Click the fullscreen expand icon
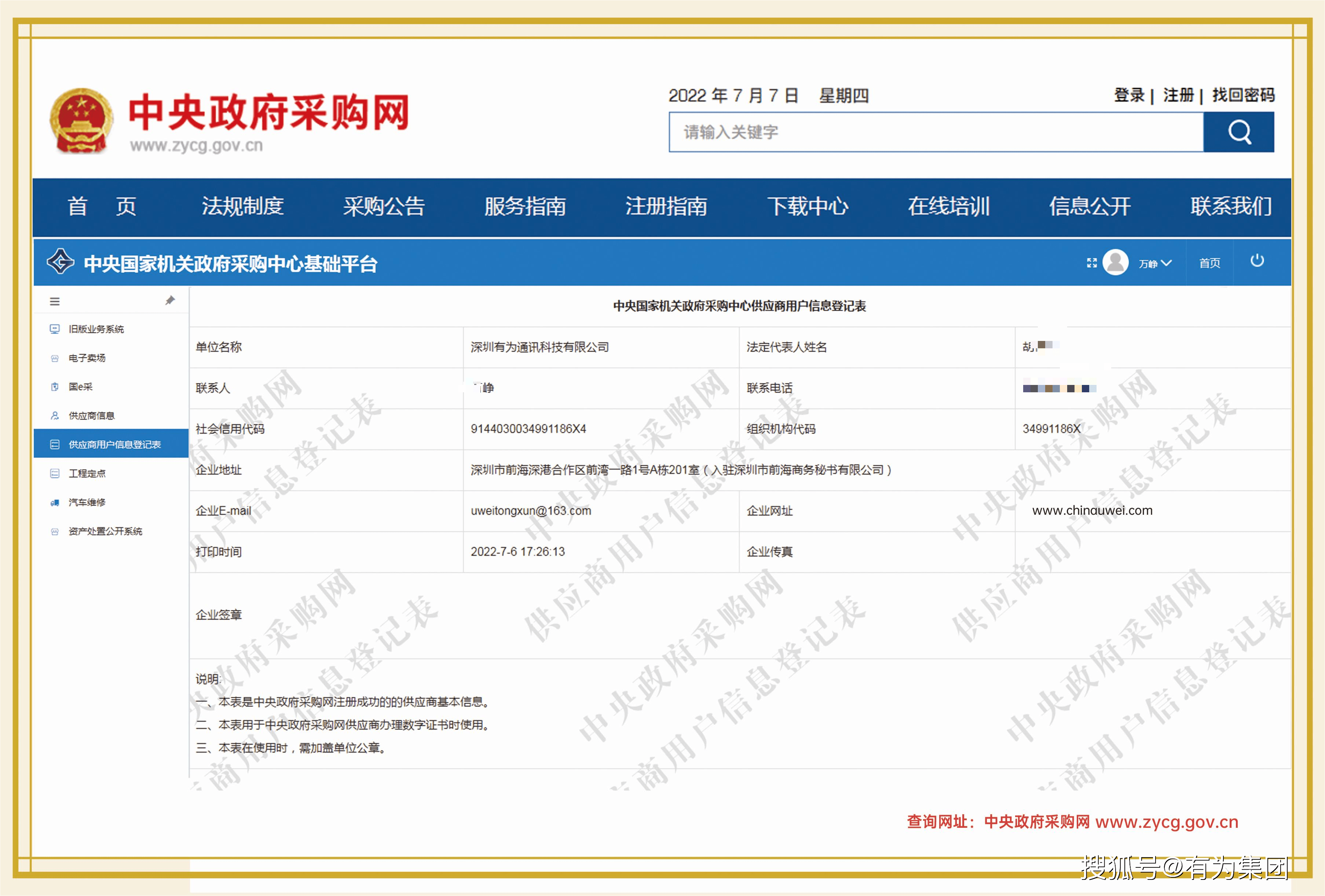 (x=1091, y=263)
